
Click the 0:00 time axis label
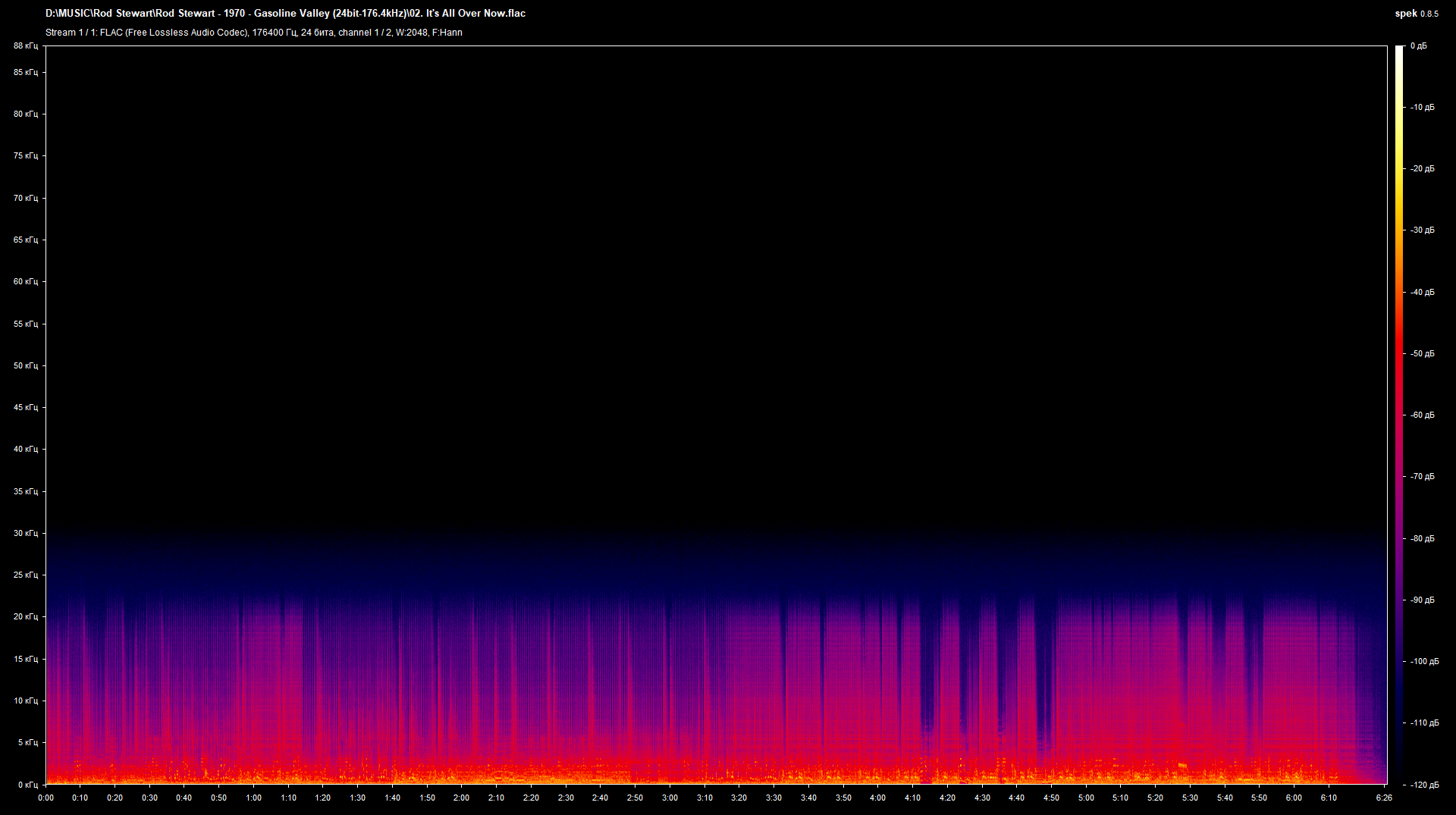point(45,798)
